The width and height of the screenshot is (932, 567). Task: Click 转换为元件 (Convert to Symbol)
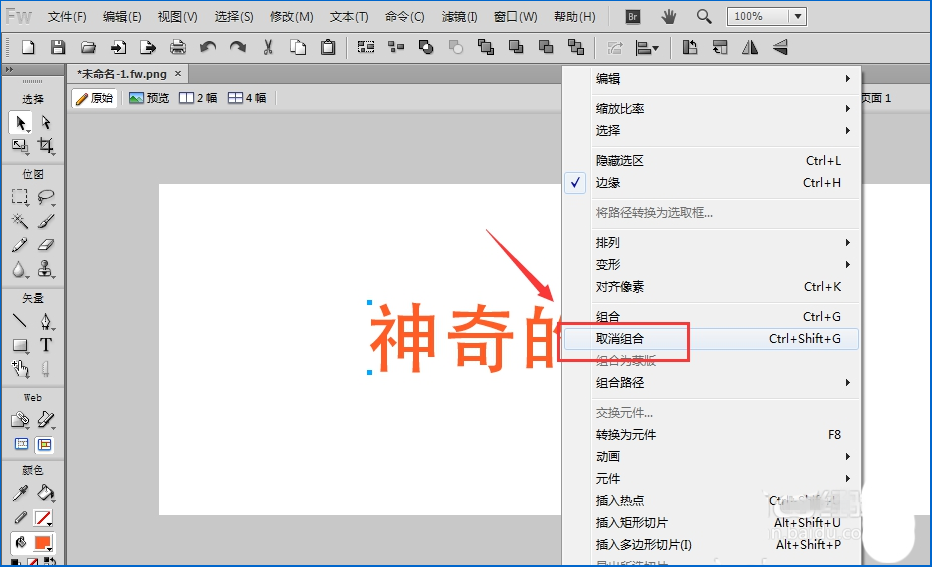coord(626,435)
